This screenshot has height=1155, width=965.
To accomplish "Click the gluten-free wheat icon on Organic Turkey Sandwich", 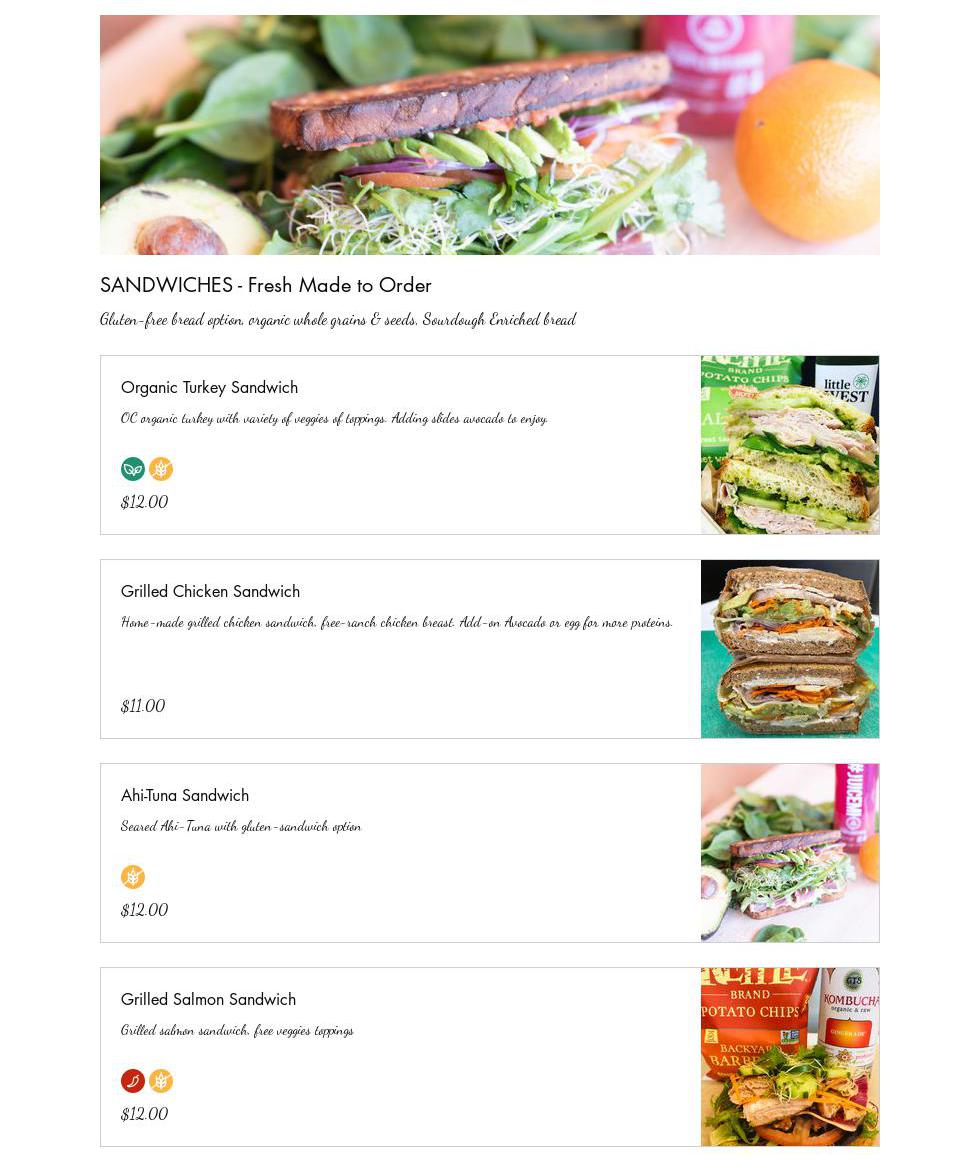I will (x=161, y=469).
